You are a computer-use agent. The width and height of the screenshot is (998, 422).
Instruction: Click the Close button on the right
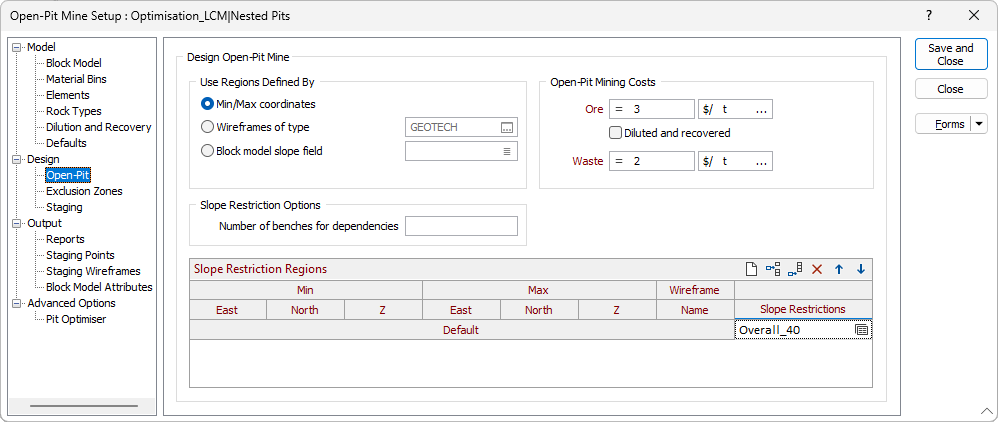pos(950,89)
